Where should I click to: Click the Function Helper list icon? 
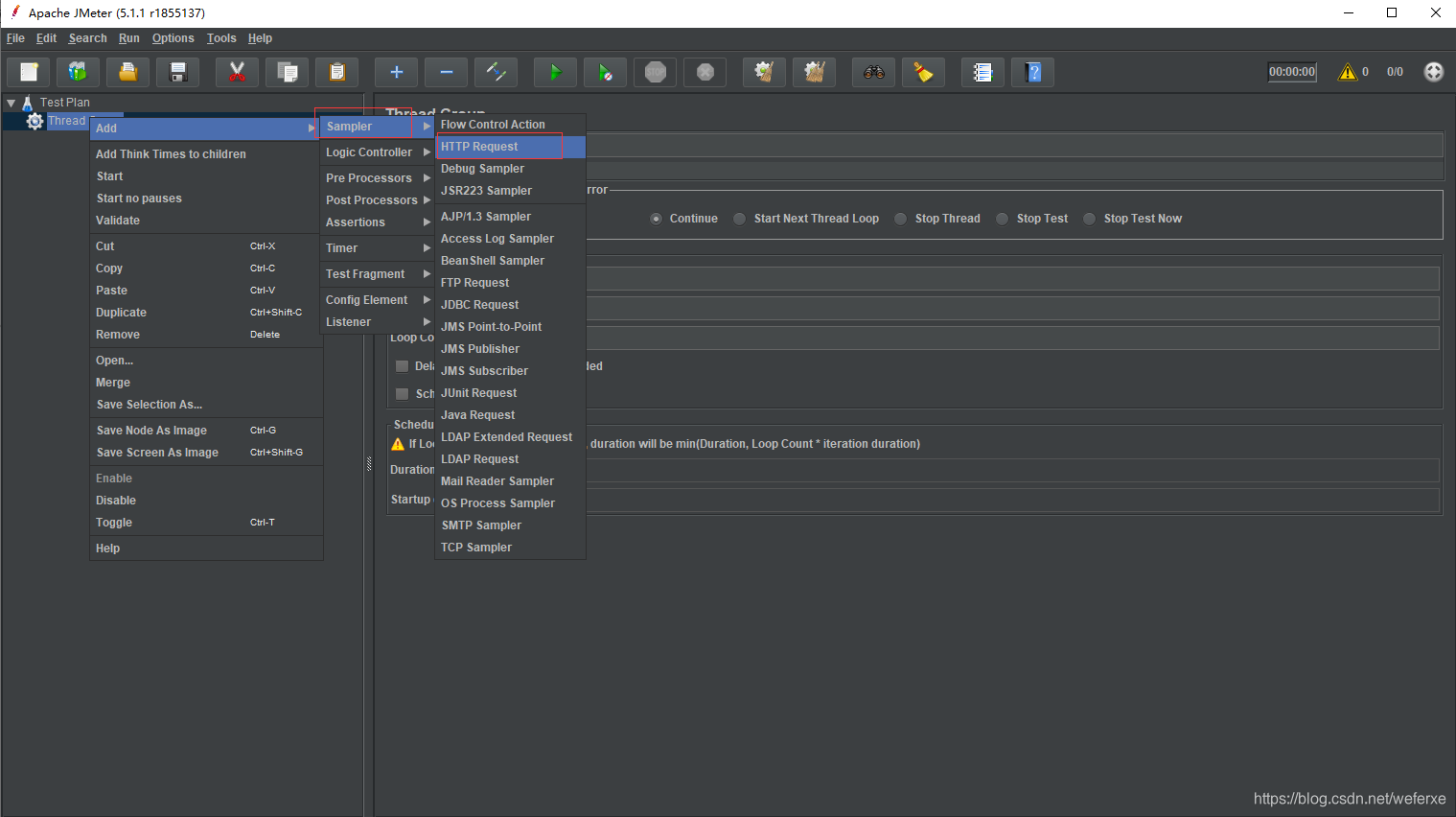982,72
